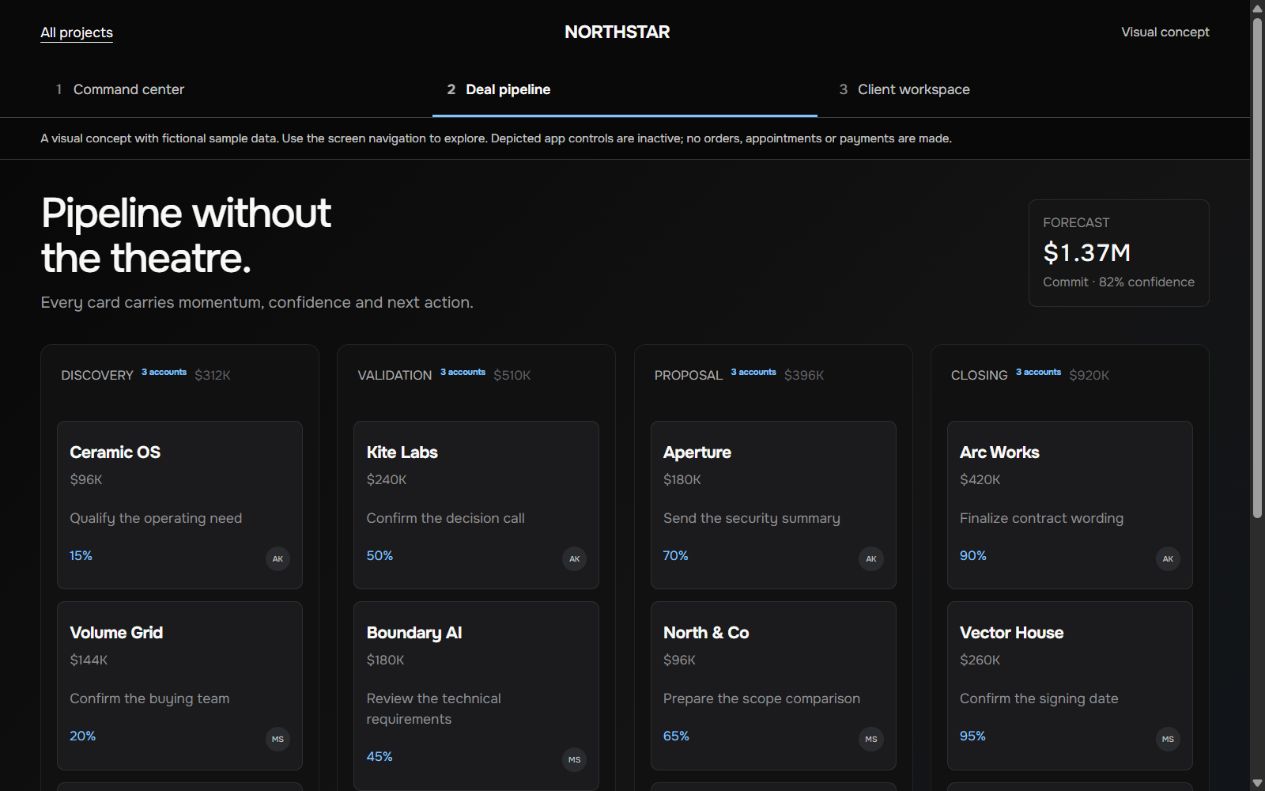This screenshot has height=791, width=1265.
Task: Click 45% confidence on Boundary AI
Action: [x=379, y=756]
